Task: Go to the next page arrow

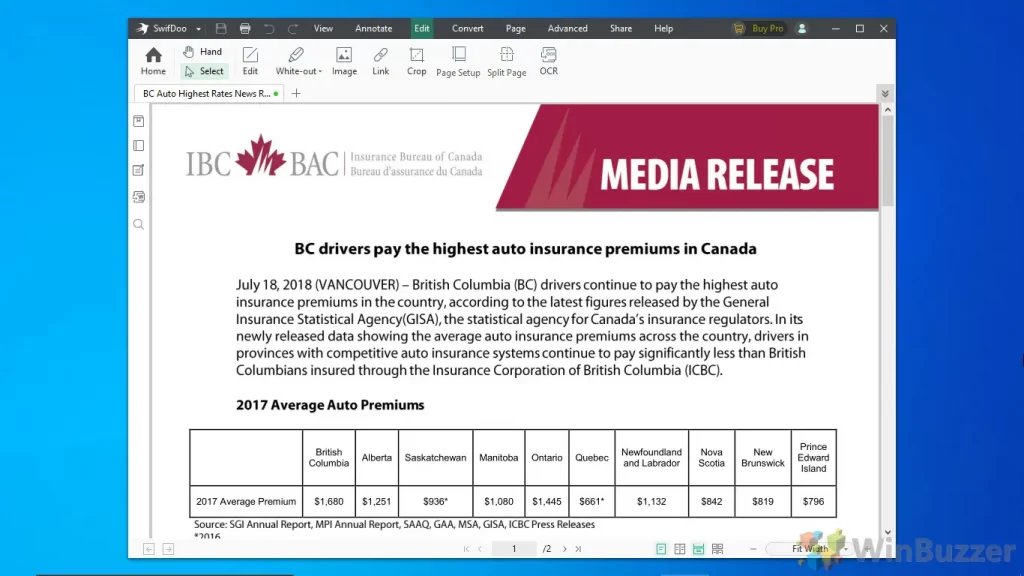Action: click(564, 549)
